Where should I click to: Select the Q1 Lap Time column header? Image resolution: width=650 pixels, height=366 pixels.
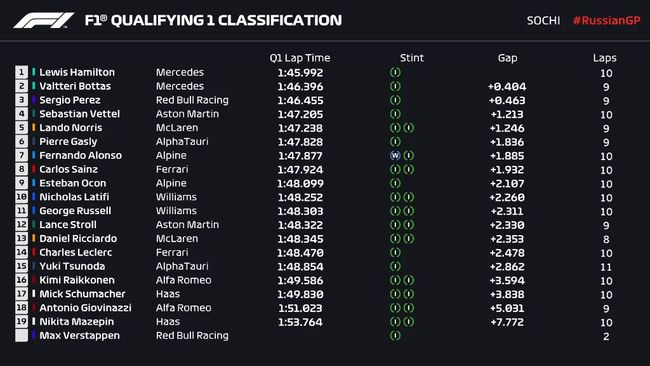click(x=300, y=58)
